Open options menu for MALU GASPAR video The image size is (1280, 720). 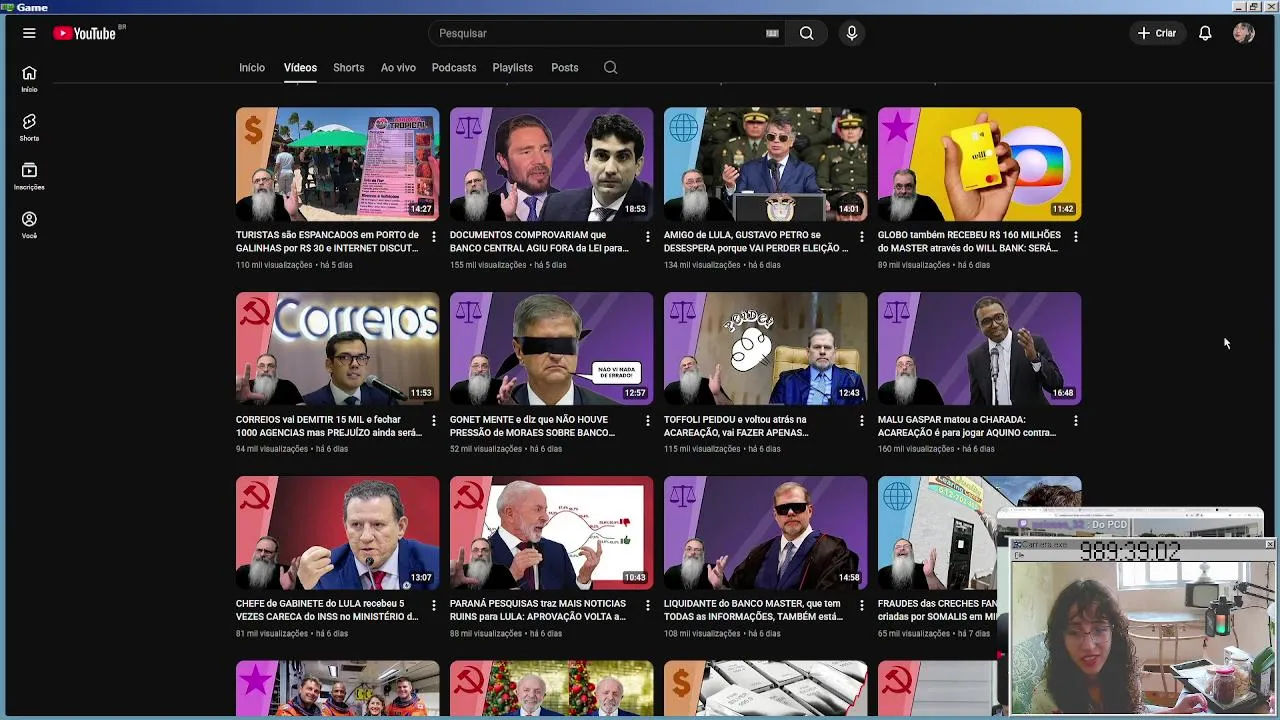tap(1075, 421)
